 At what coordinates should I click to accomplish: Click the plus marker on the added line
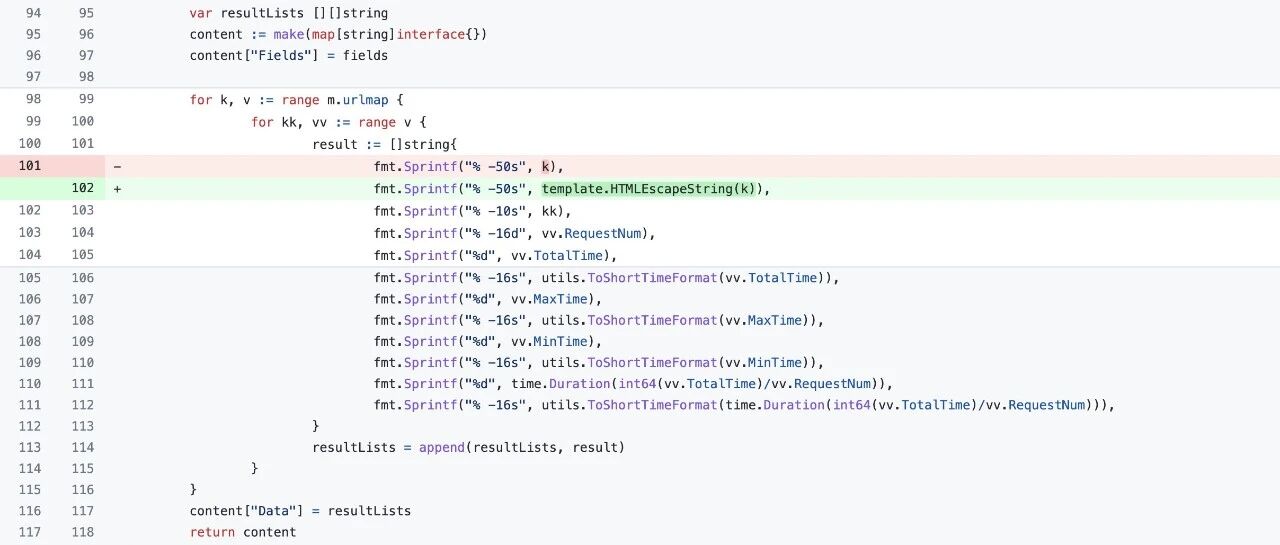point(117,188)
